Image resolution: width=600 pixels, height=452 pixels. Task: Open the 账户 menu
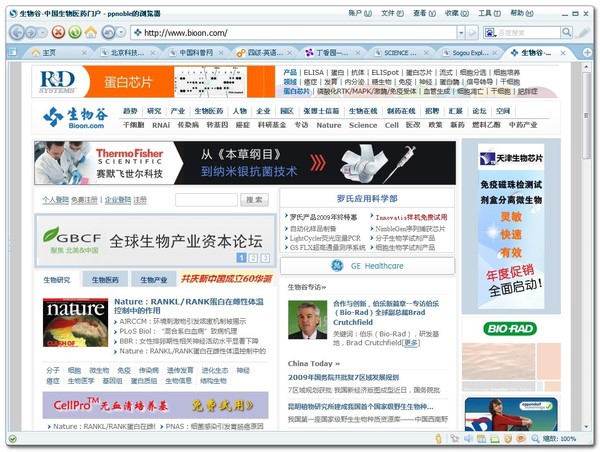[360, 13]
